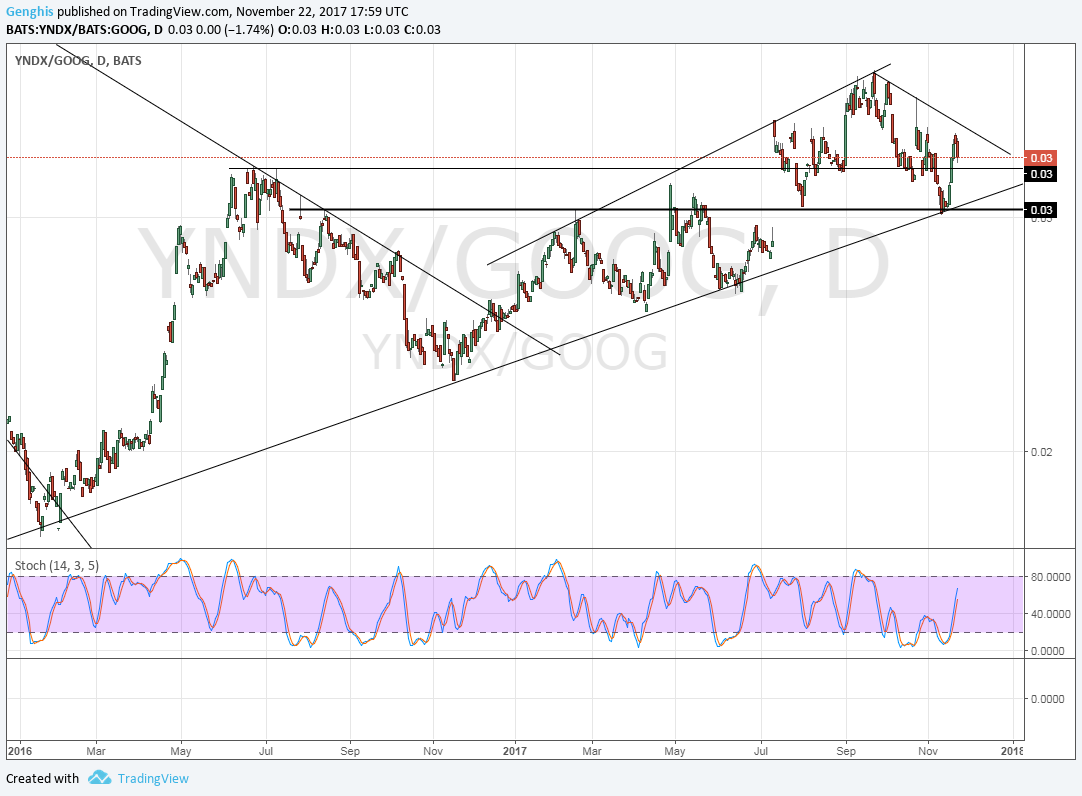The height and width of the screenshot is (796, 1082).
Task: Click the 'Created with' footer text
Action: pyautogui.click(x=42, y=779)
